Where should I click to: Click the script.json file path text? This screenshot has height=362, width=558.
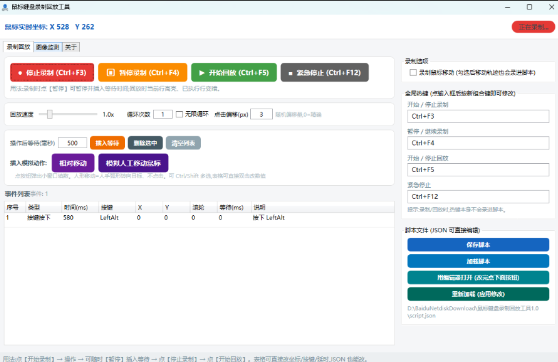(473, 312)
